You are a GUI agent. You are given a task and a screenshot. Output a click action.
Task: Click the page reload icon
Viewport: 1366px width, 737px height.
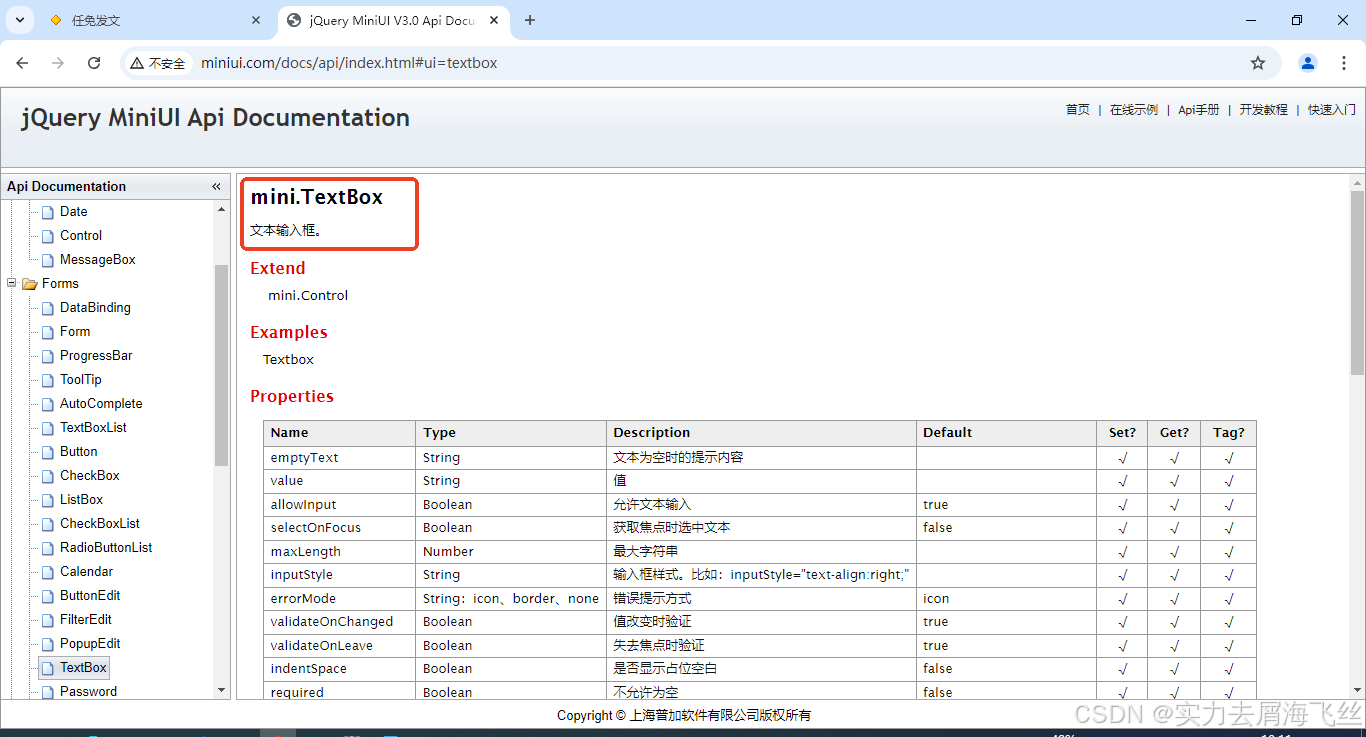(94, 62)
